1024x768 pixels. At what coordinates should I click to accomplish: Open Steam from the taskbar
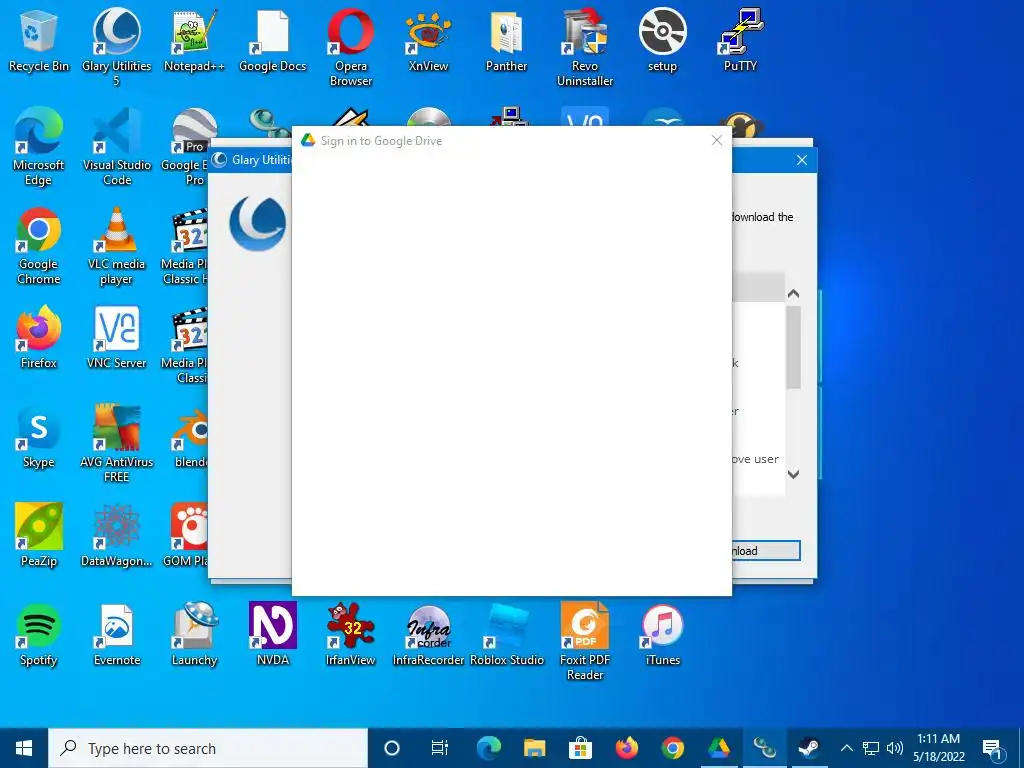[x=810, y=748]
